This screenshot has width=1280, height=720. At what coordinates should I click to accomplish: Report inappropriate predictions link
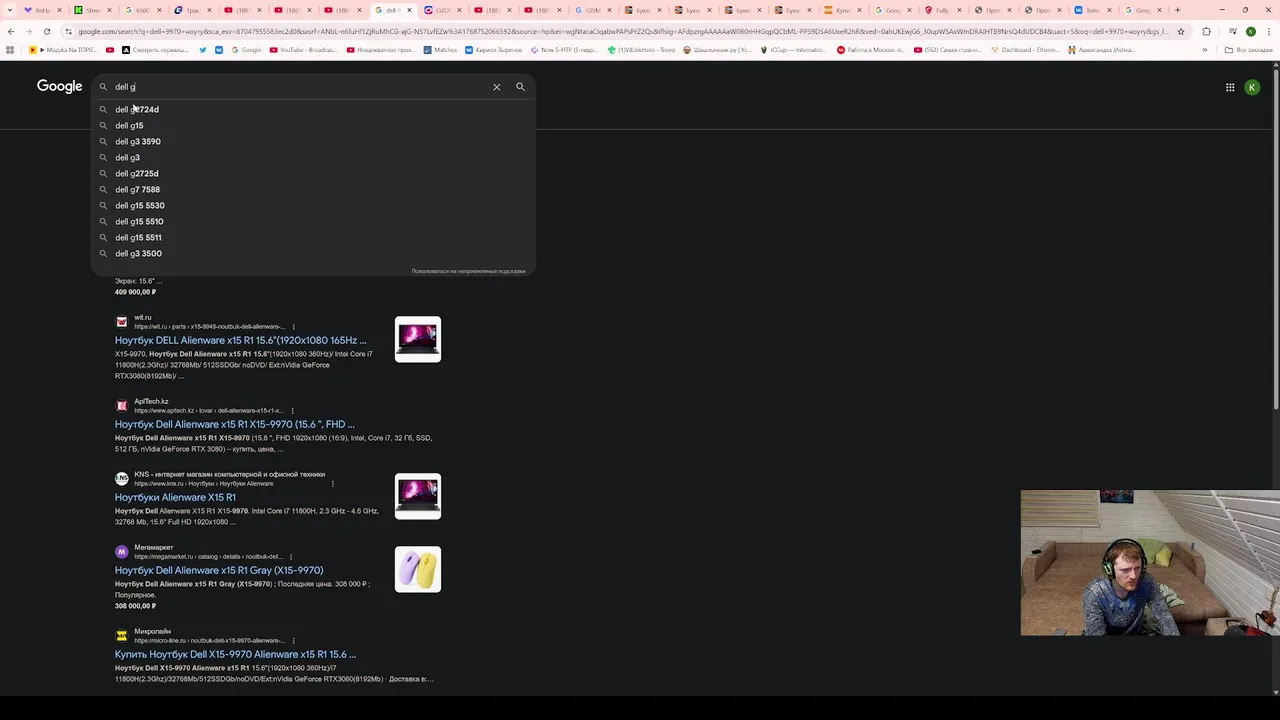click(x=468, y=271)
